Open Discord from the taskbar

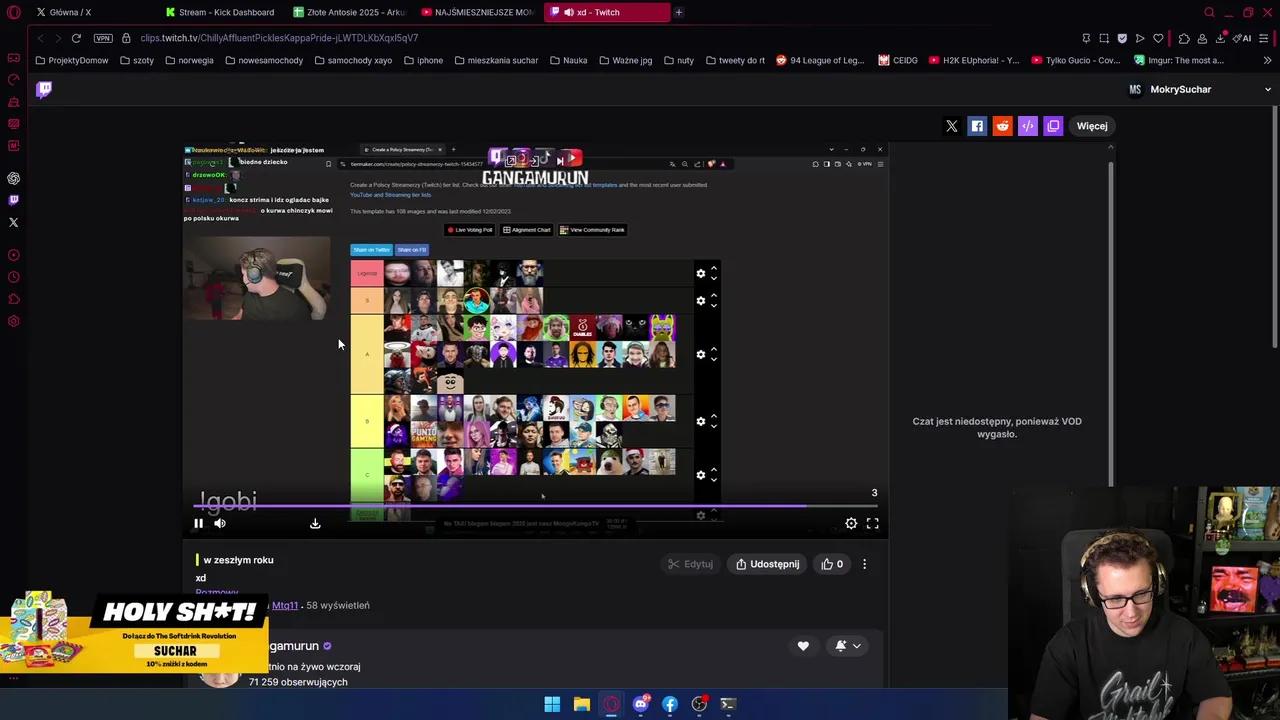(640, 704)
